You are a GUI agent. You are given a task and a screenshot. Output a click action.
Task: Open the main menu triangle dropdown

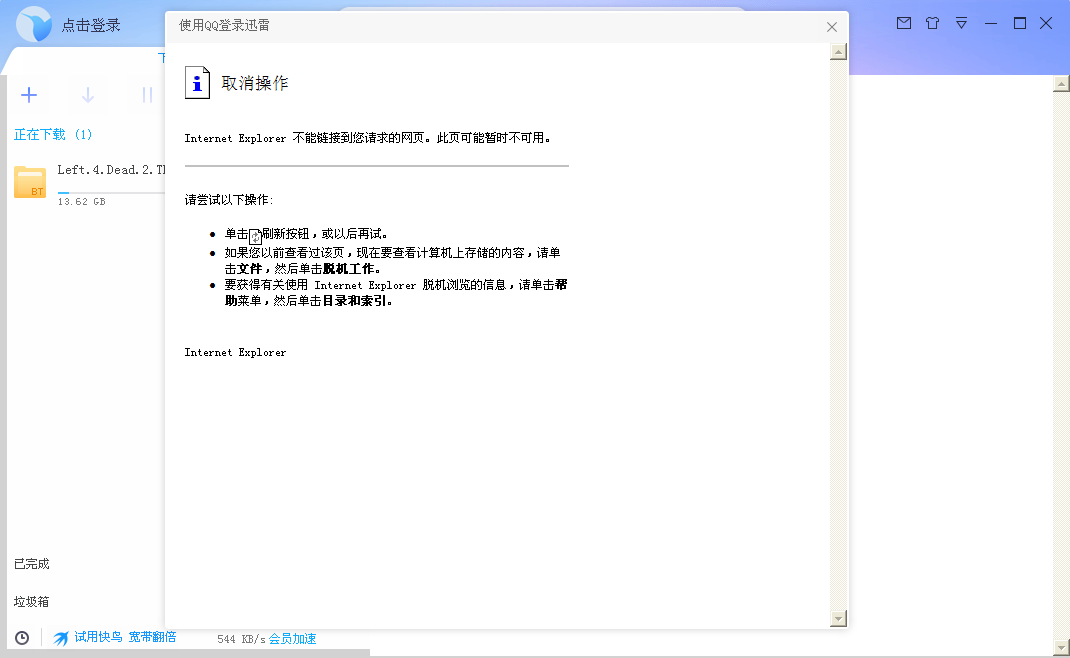pyautogui.click(x=961, y=22)
